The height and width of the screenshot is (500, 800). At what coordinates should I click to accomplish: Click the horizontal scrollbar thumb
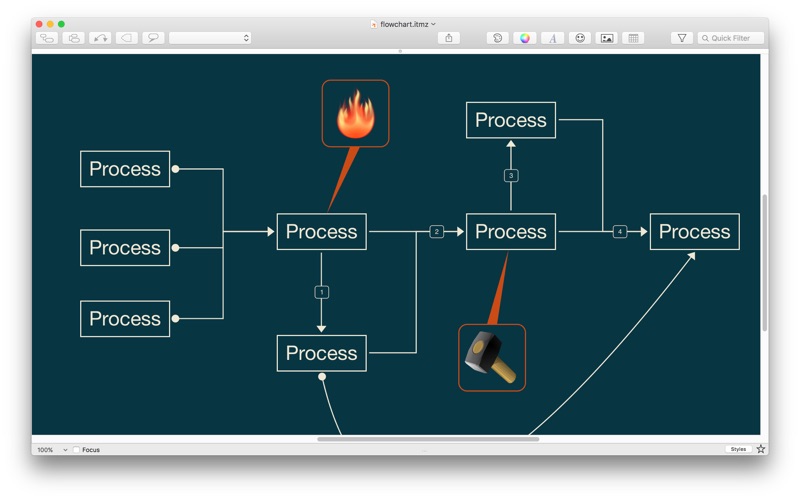tap(428, 439)
